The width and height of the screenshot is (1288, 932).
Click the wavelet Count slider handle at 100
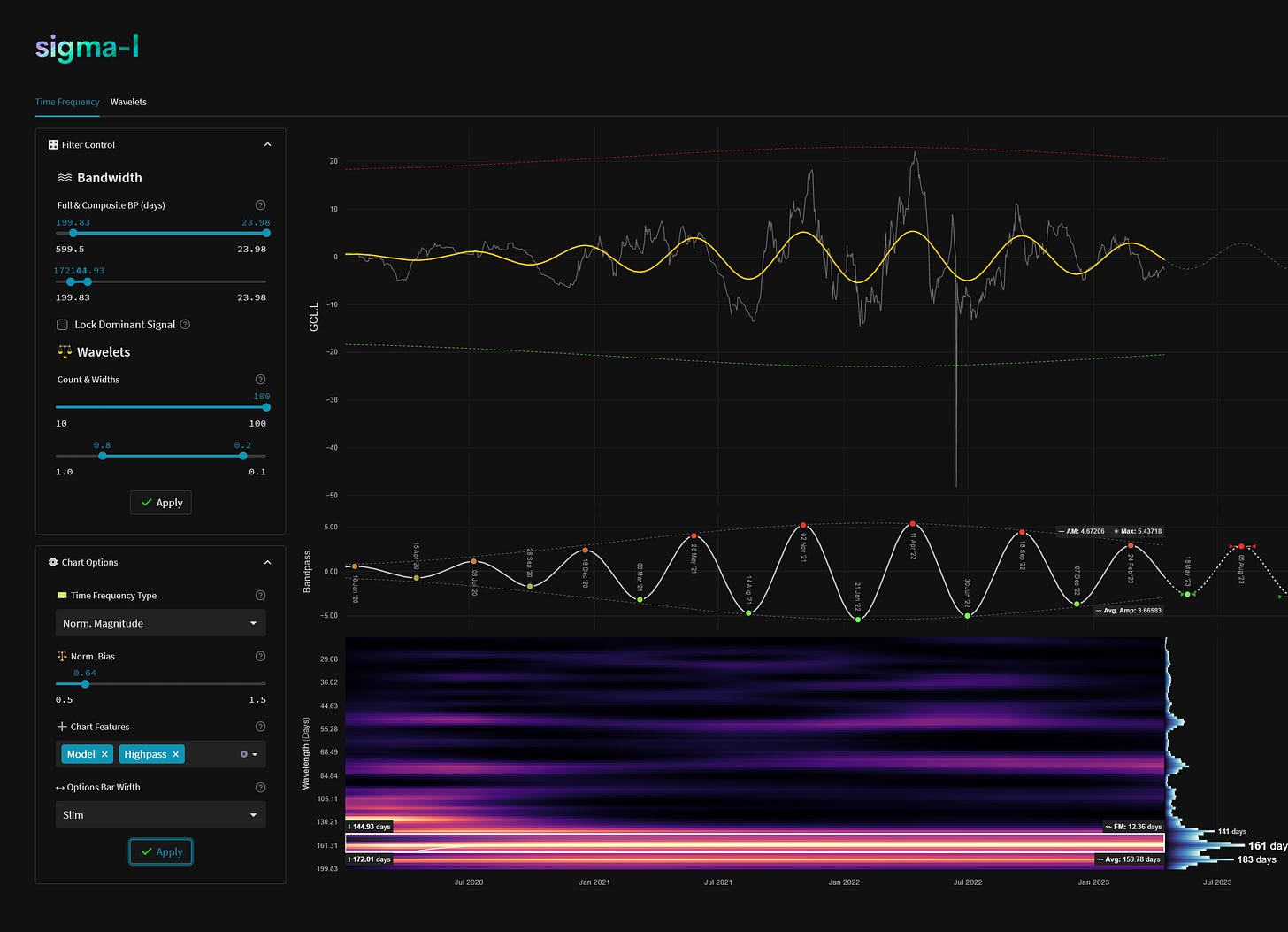coord(266,407)
